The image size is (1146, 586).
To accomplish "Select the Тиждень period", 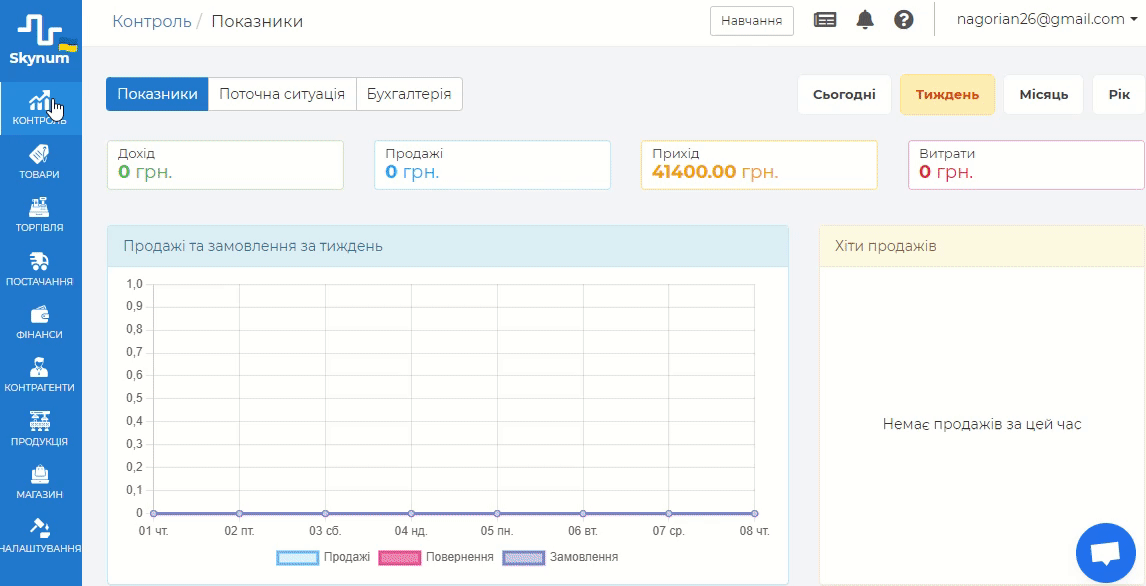I will pos(947,94).
